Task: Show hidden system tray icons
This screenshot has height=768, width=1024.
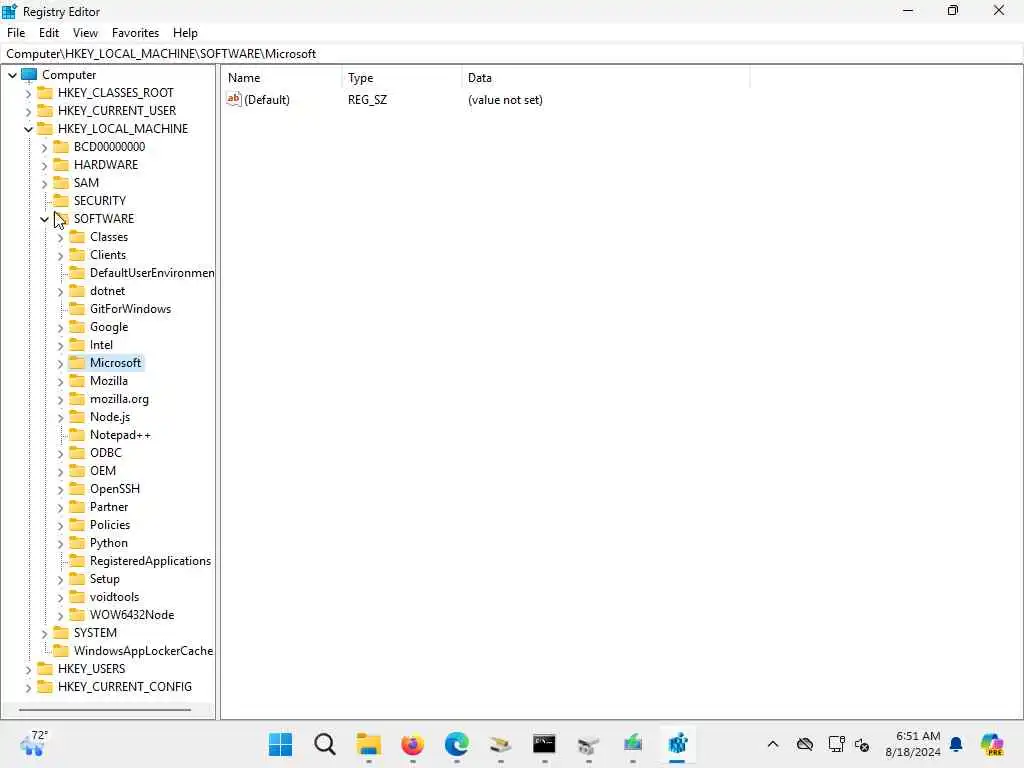Action: 773,744
